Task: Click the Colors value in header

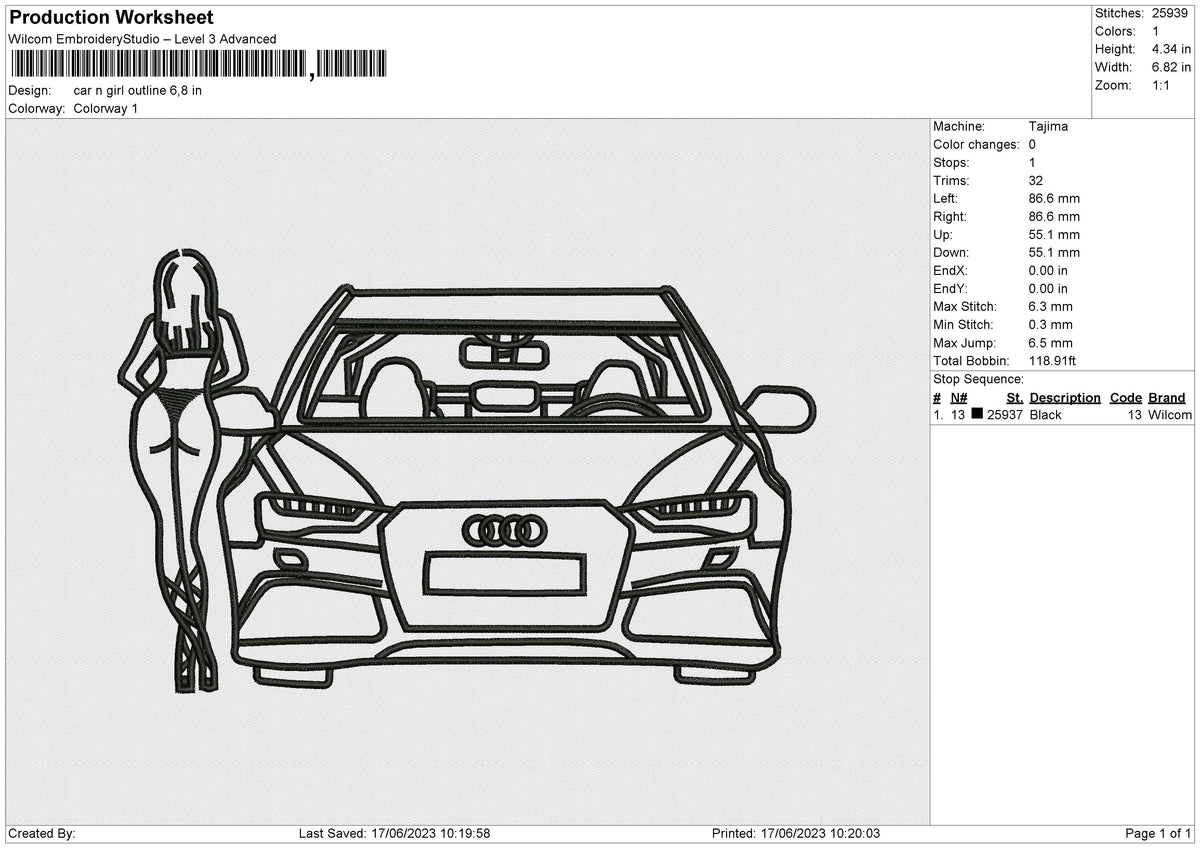Action: 1155,31
